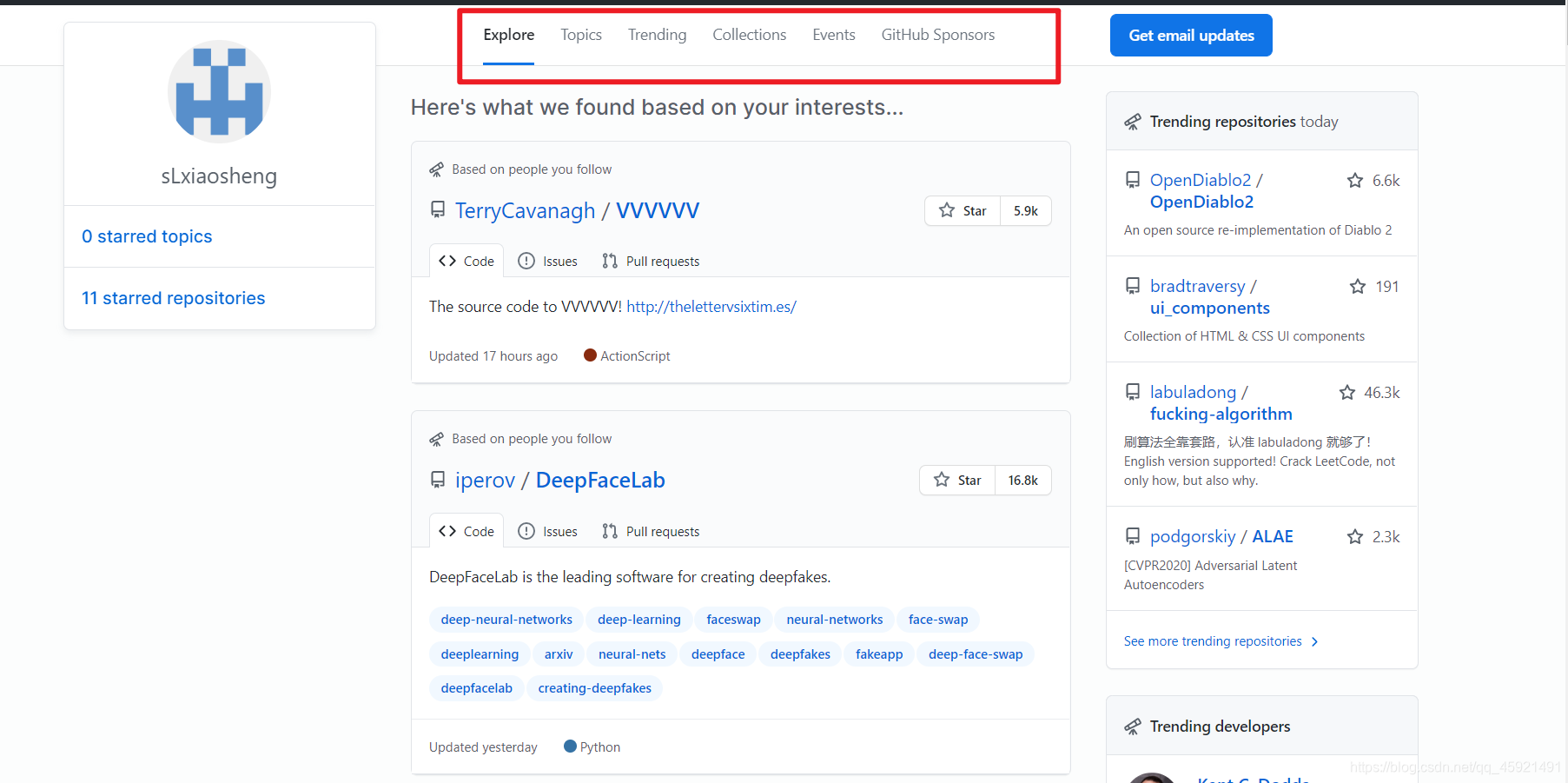1568x783 pixels.
Task: Select deepface topic tag
Action: 718,654
